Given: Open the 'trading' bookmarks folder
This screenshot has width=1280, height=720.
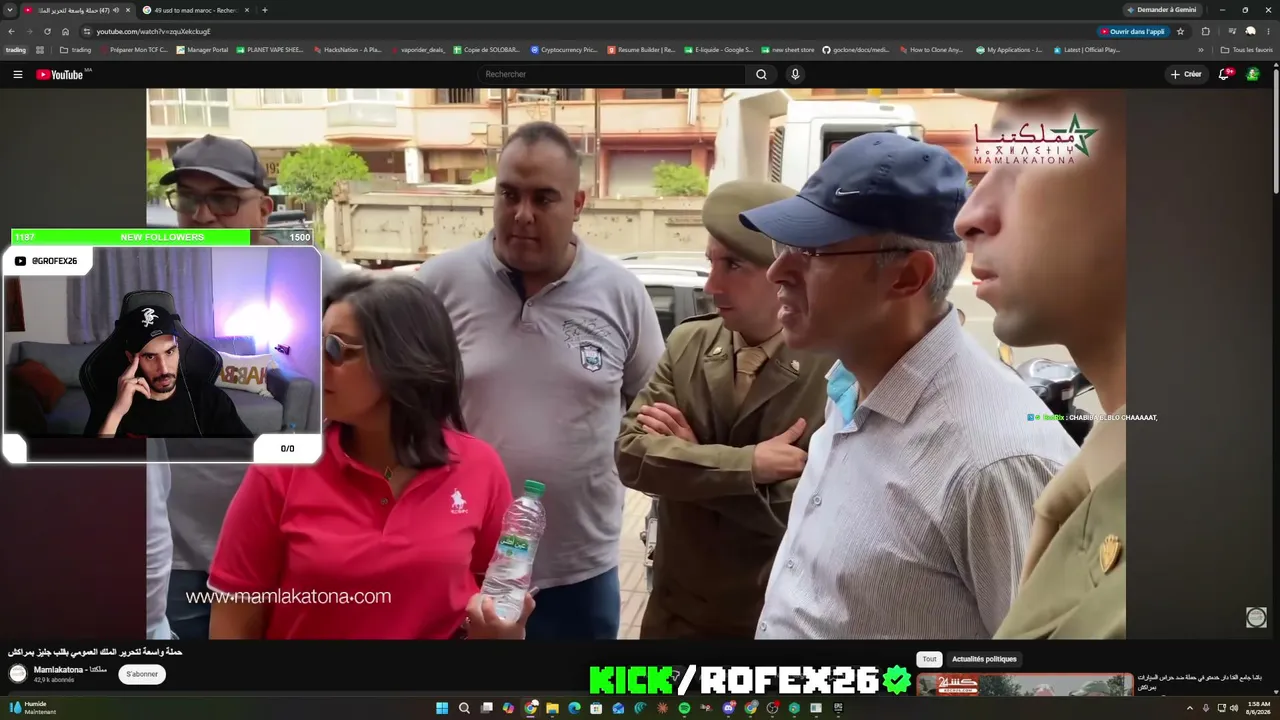Looking at the screenshot, I should tap(75, 50).
